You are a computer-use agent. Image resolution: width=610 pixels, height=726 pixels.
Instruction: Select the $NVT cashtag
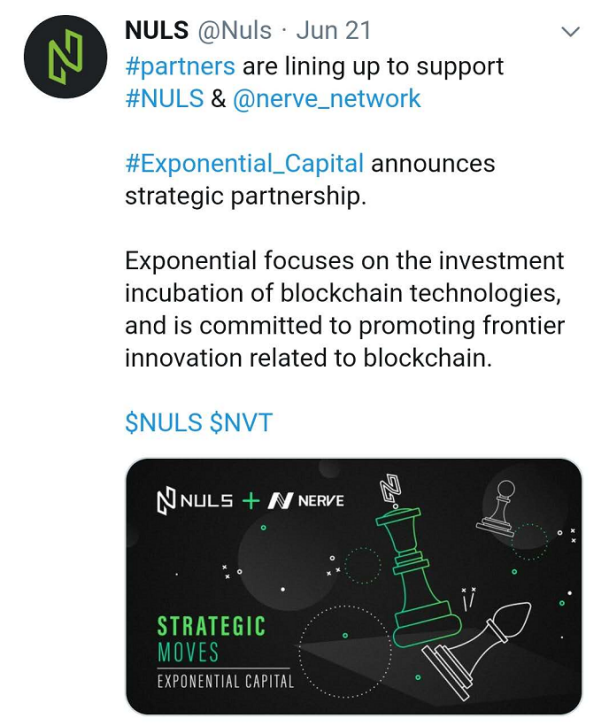click(241, 423)
